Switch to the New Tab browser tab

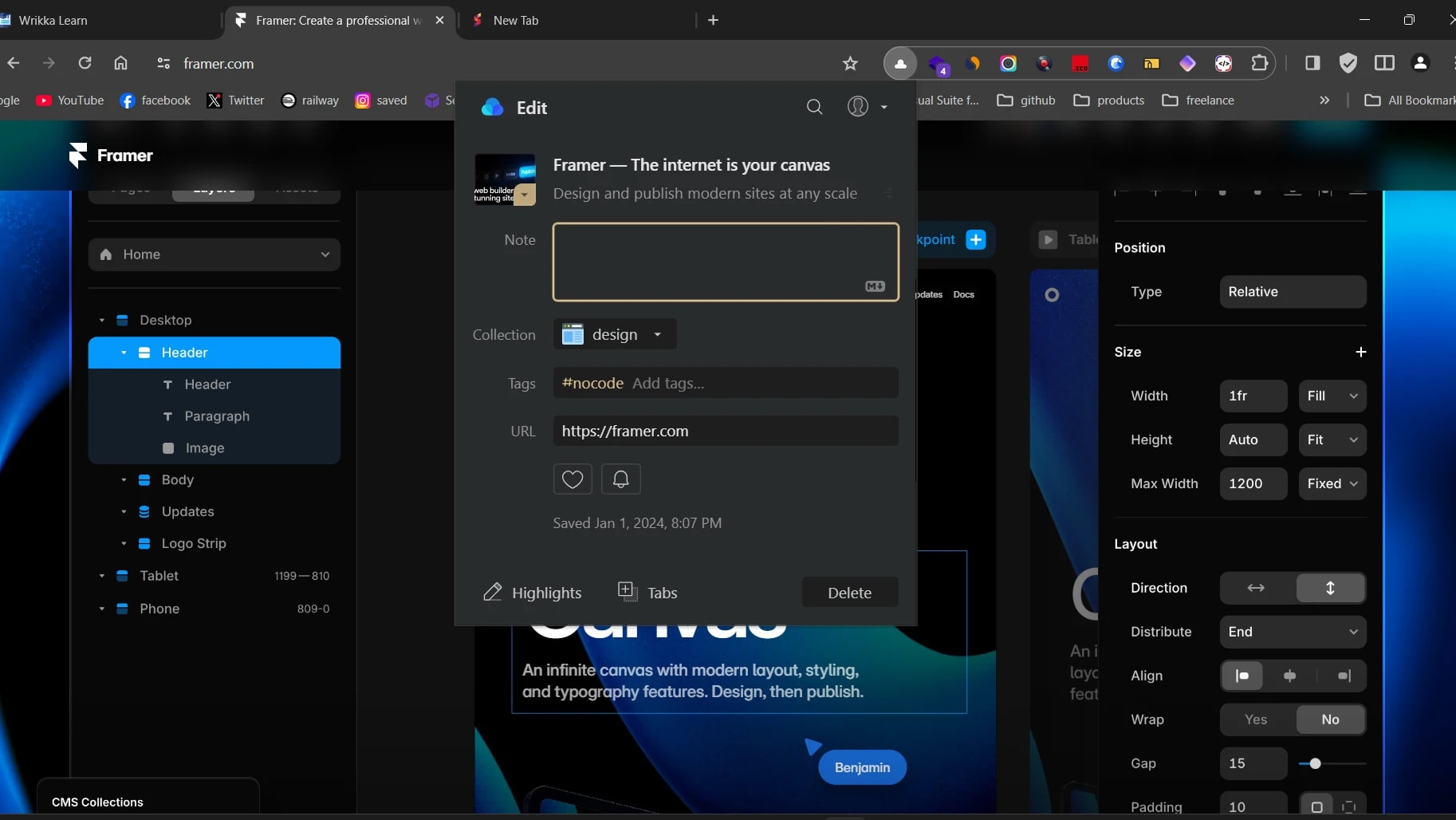coord(576,21)
